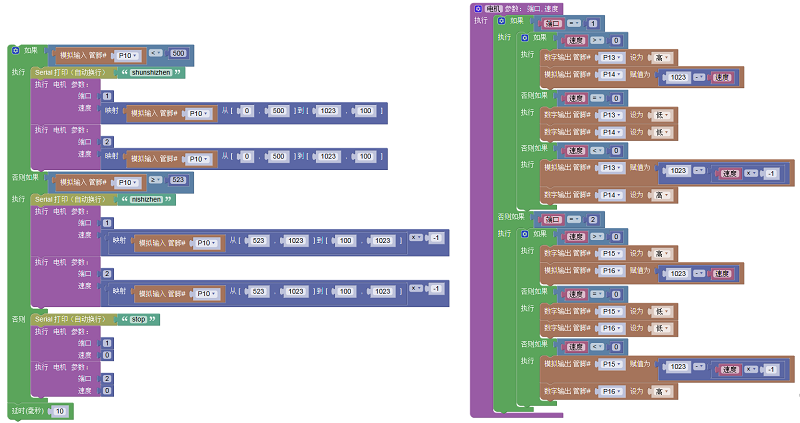Click the value 10 in the 延时 block
The image size is (800, 423).
point(60,411)
